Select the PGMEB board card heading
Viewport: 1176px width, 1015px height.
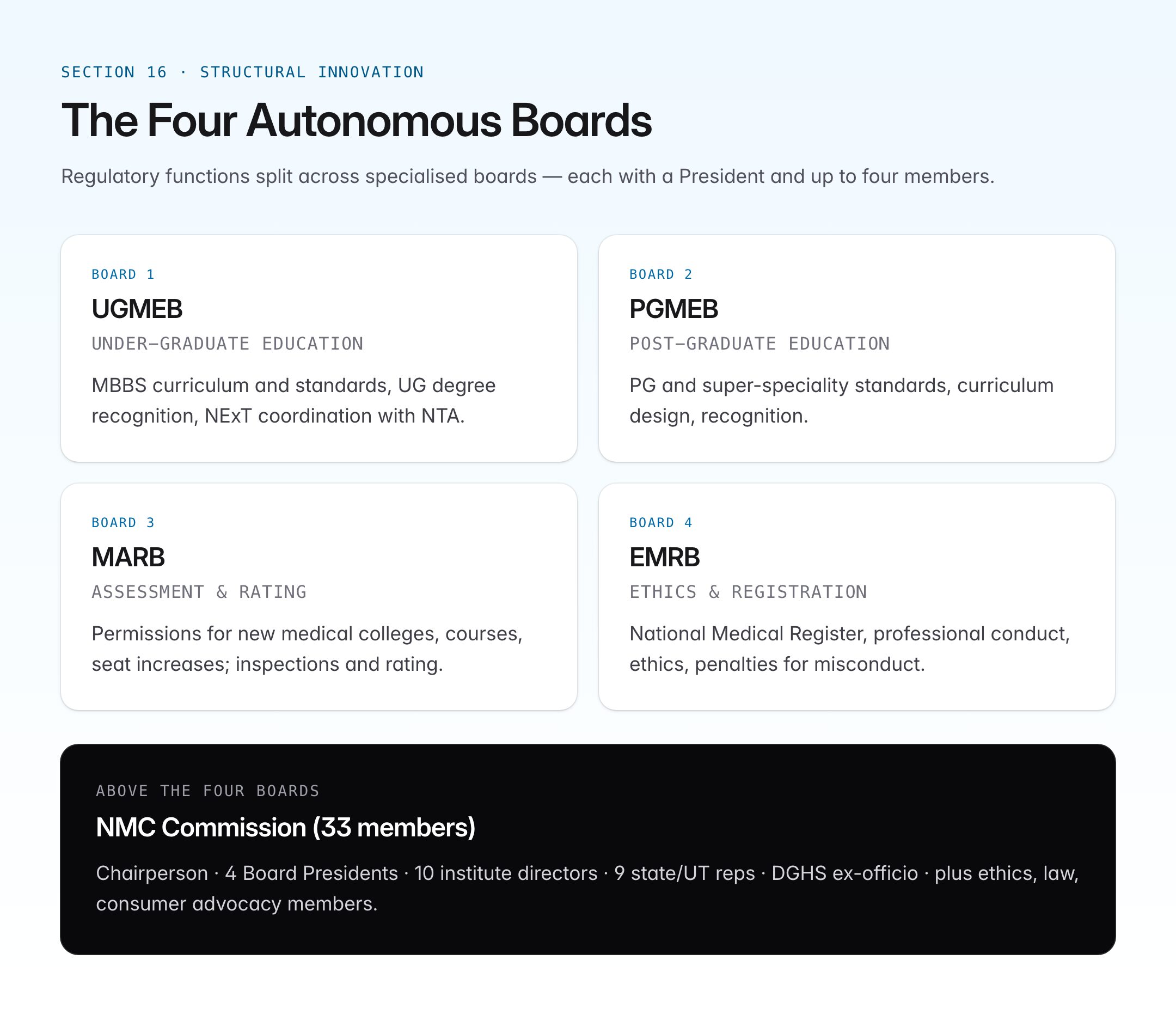click(x=673, y=309)
